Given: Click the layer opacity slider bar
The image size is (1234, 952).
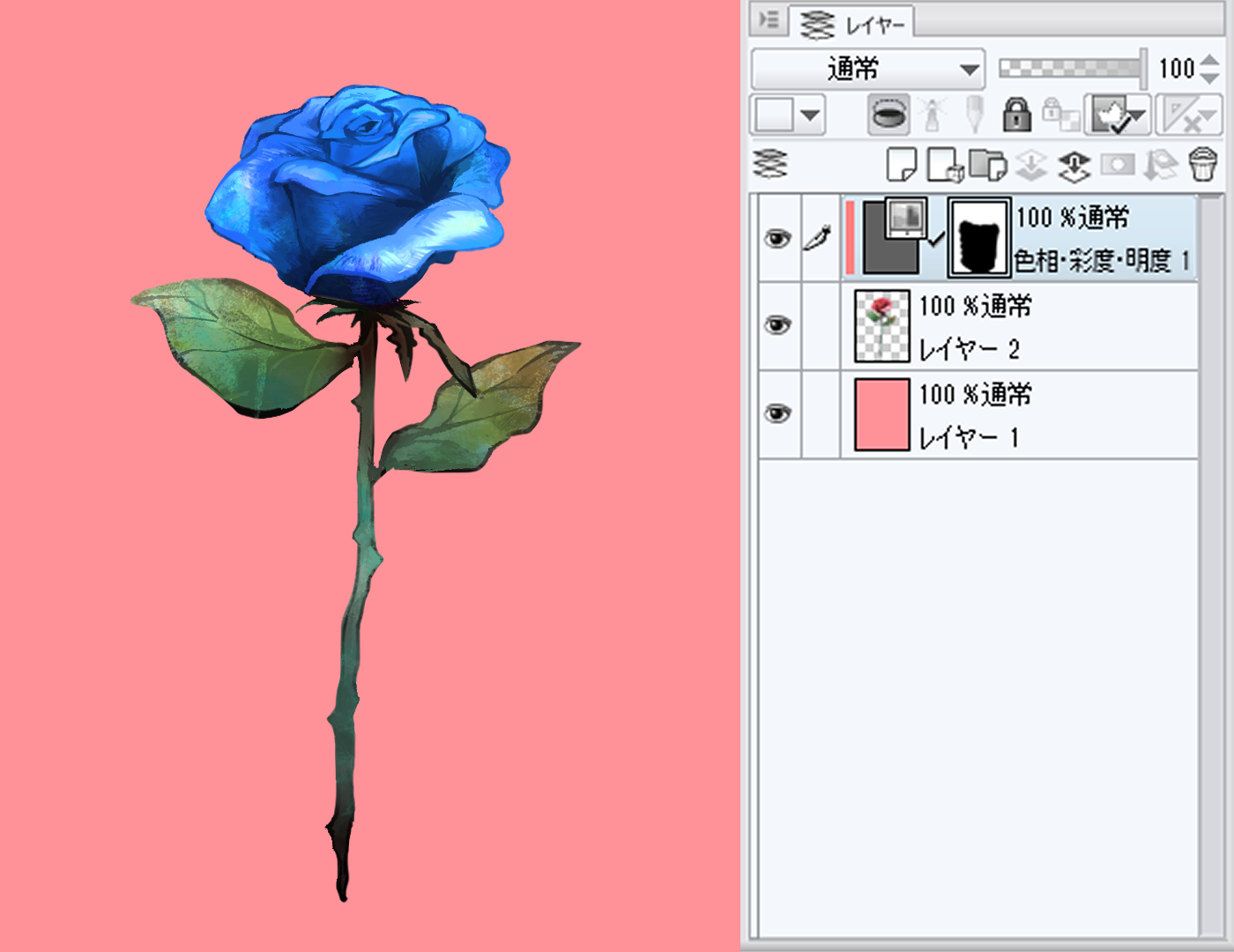Looking at the screenshot, I should point(1071,68).
